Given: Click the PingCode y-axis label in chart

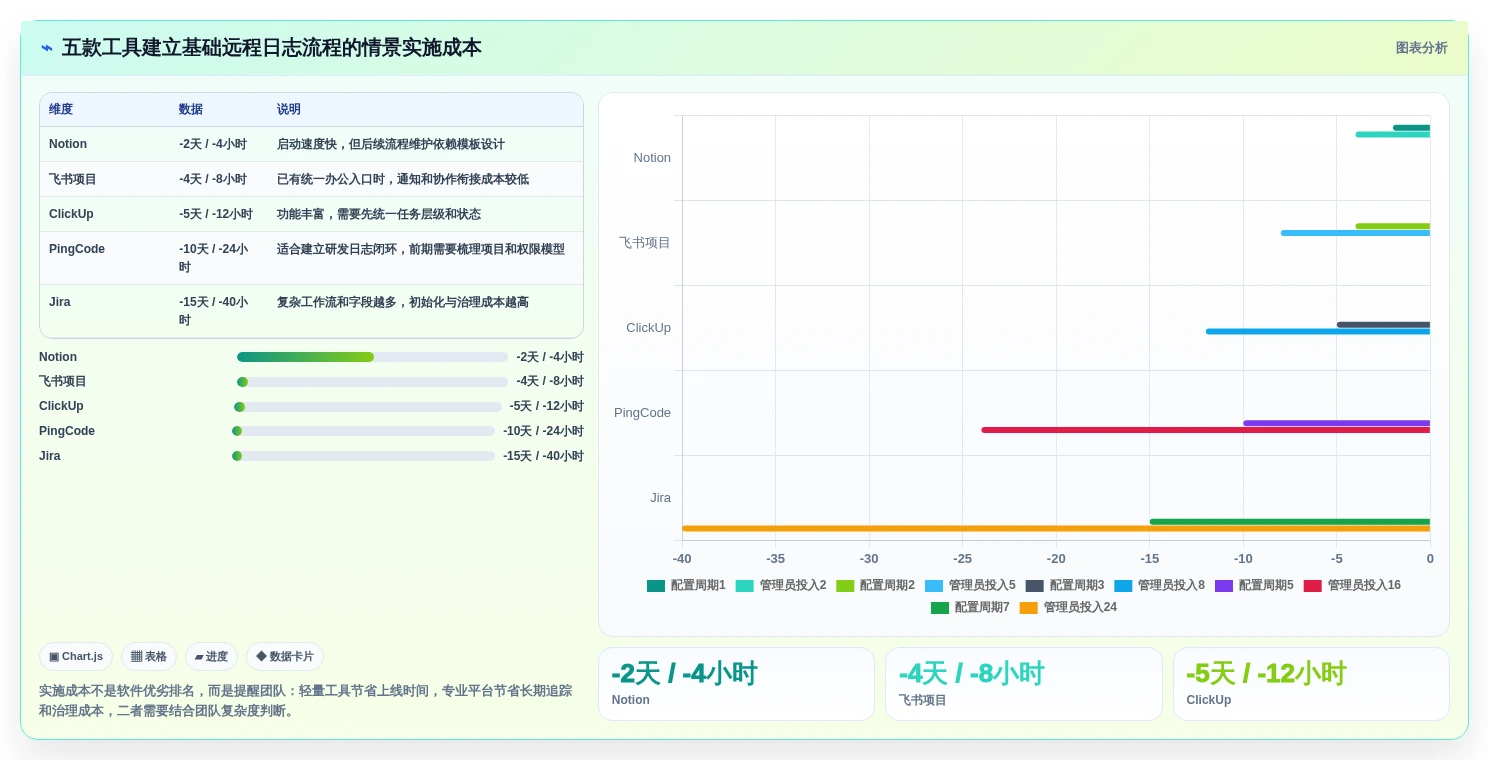Looking at the screenshot, I should tap(642, 413).
